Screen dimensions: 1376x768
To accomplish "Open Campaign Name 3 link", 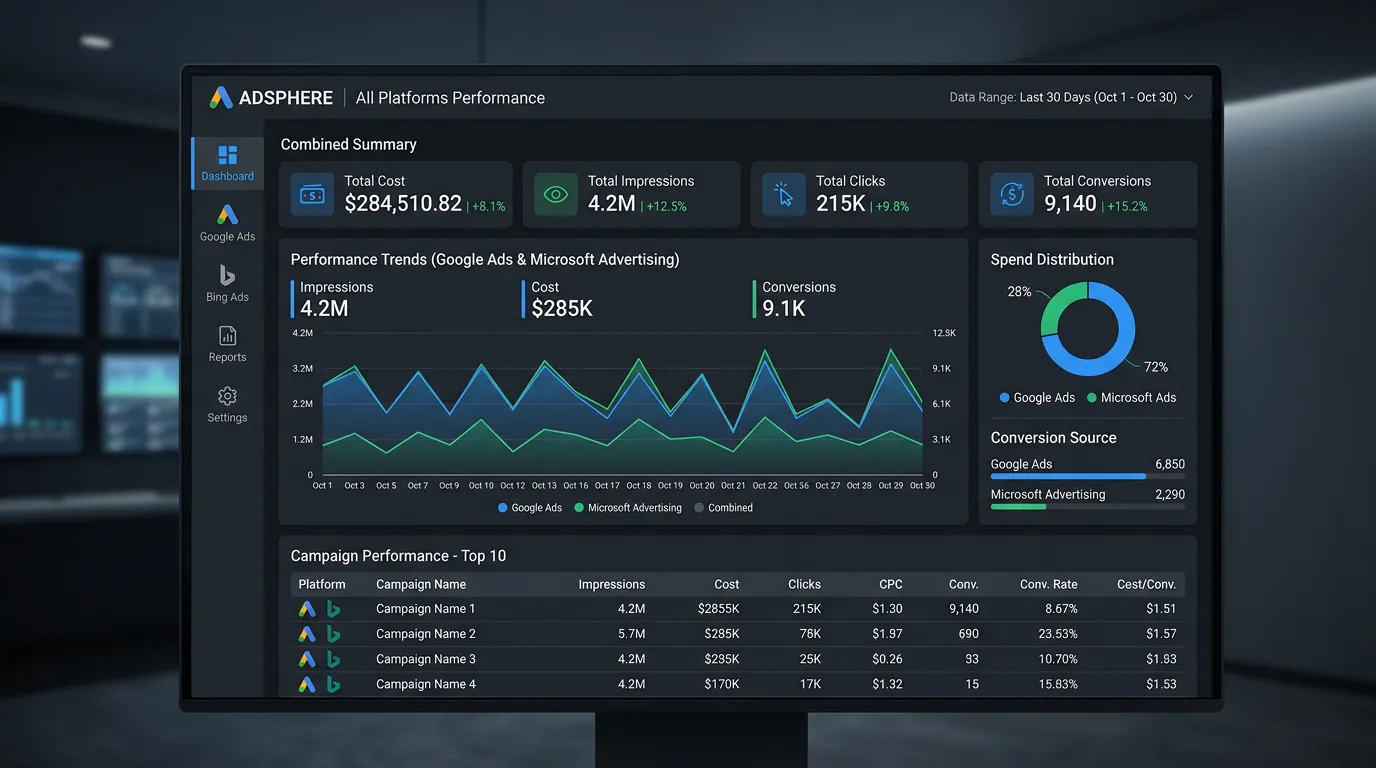I will pos(426,660).
